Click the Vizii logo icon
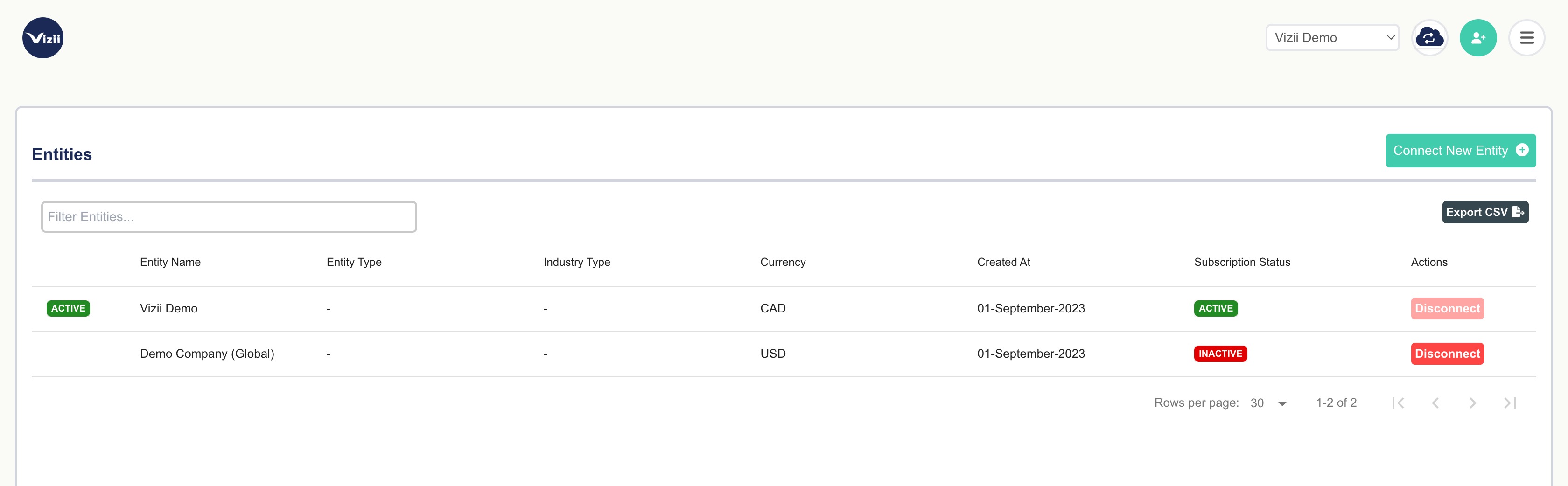1568x486 pixels. point(42,38)
